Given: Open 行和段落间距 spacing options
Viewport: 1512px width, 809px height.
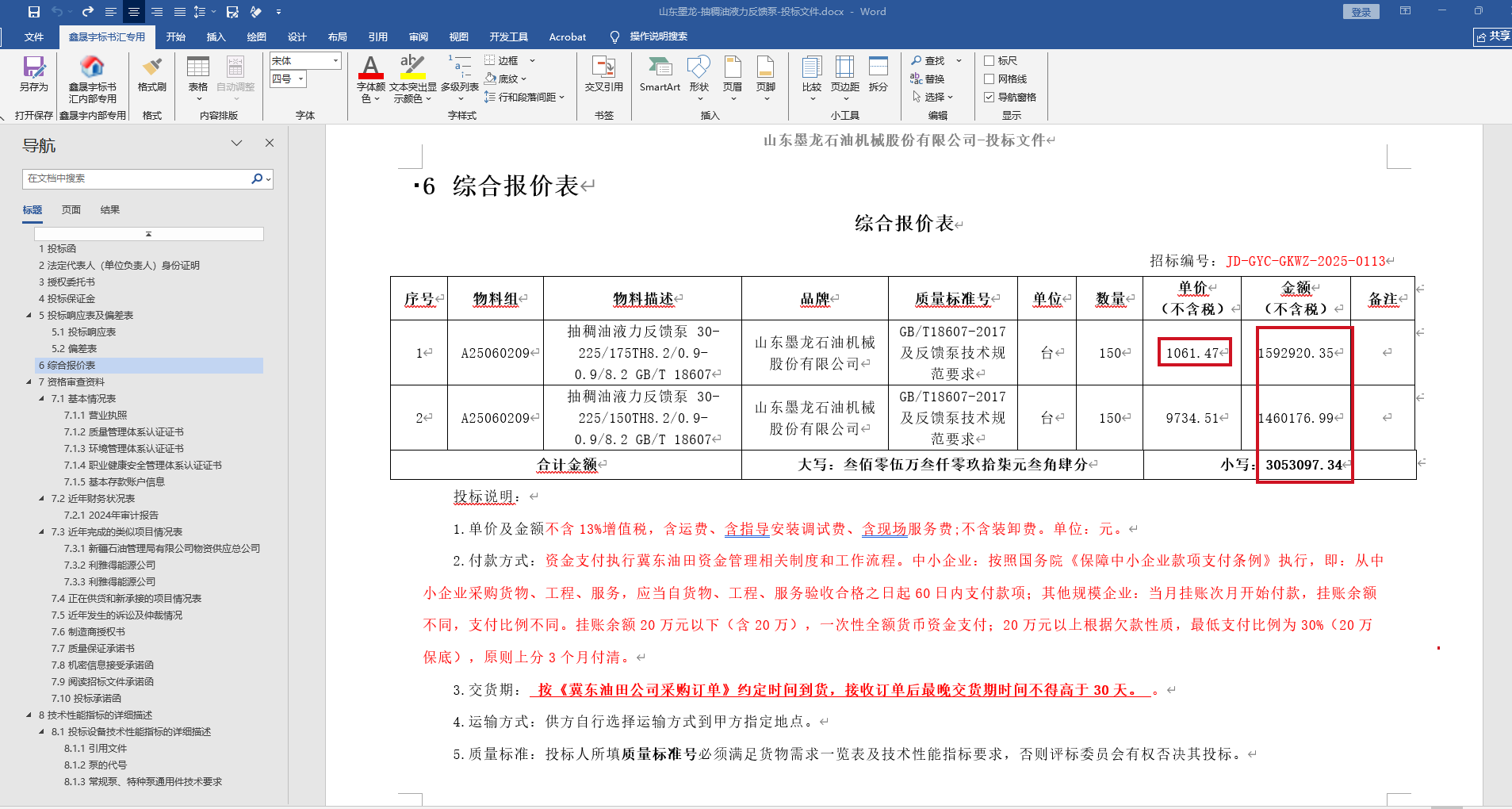Looking at the screenshot, I should [x=524, y=97].
